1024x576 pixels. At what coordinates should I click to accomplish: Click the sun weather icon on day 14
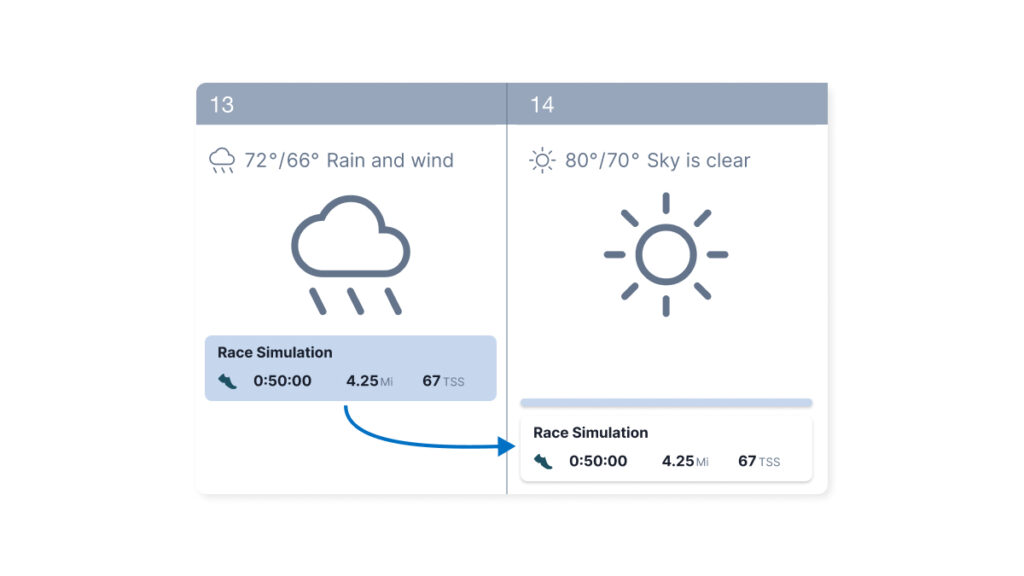coord(666,253)
